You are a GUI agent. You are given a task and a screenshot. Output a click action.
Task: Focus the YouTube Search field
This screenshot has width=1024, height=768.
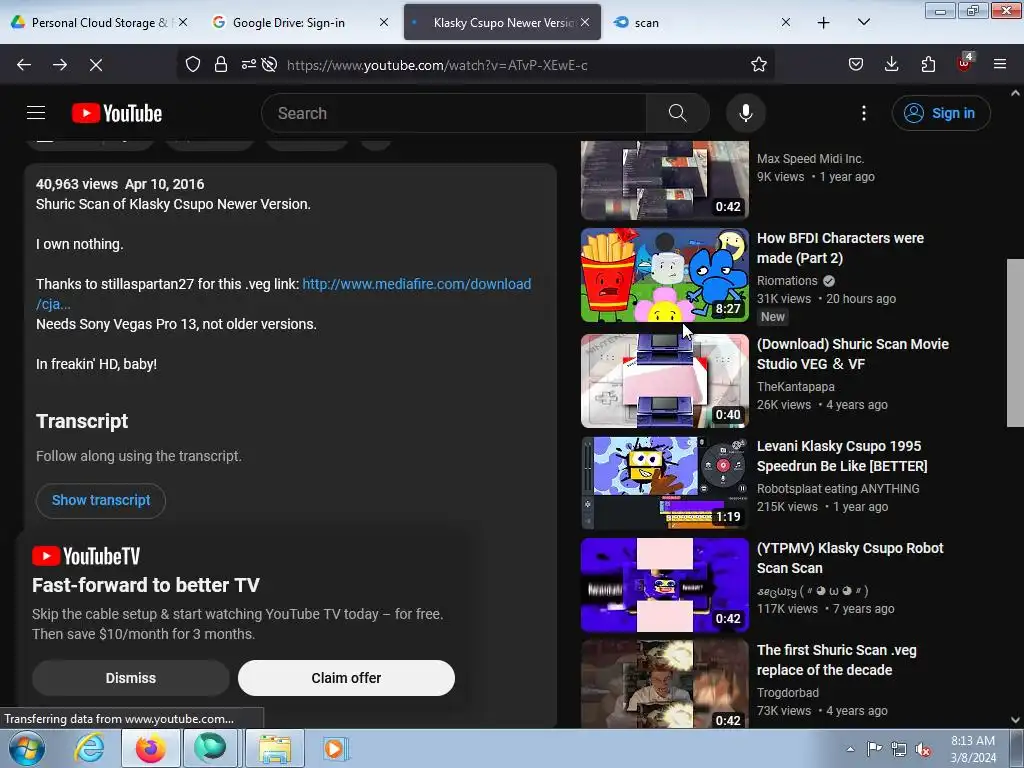click(x=454, y=113)
